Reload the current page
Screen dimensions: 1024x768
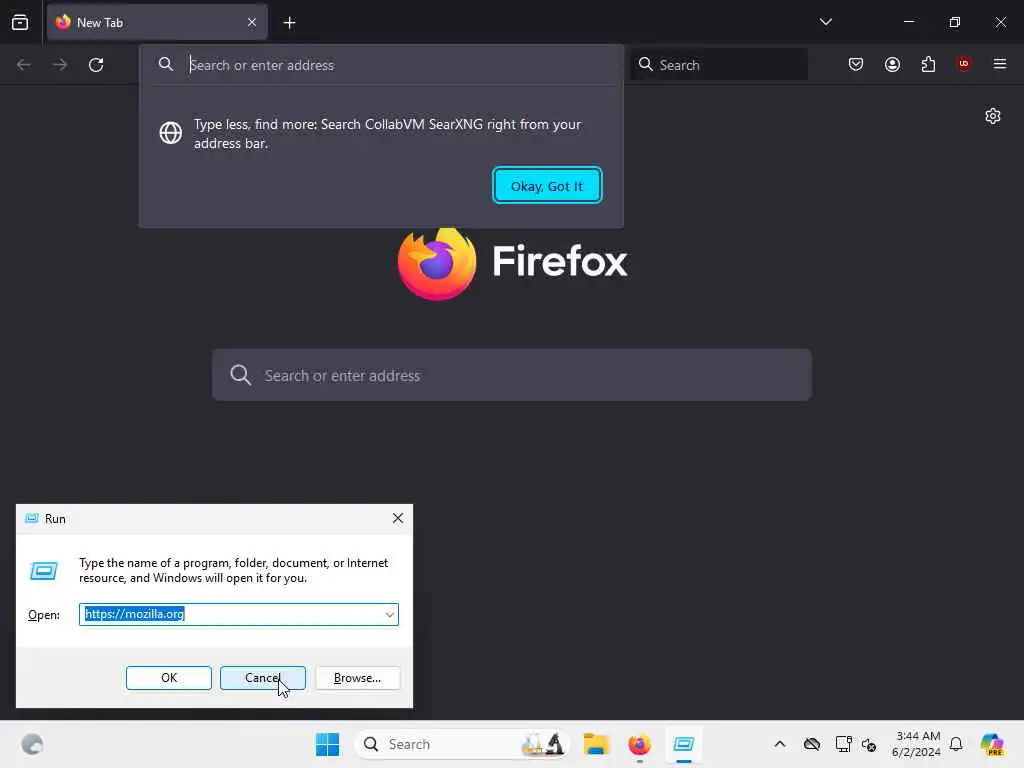point(96,65)
